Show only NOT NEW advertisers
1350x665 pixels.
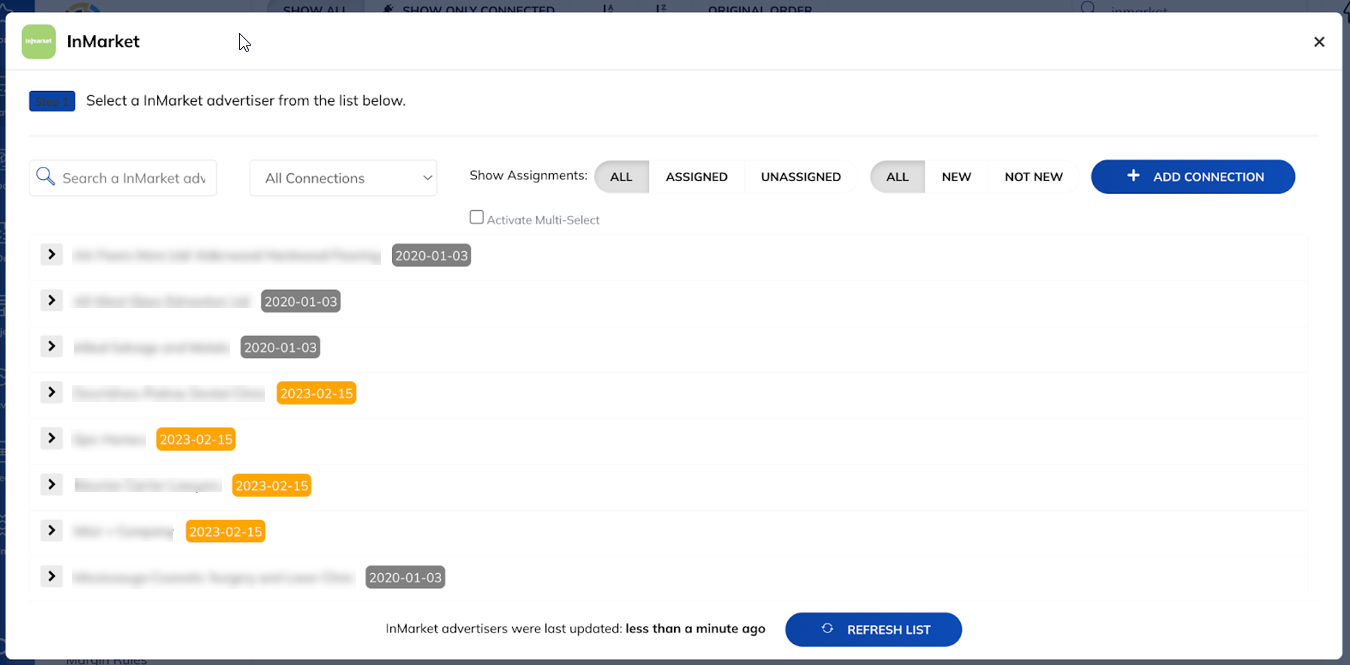pyautogui.click(x=1034, y=177)
